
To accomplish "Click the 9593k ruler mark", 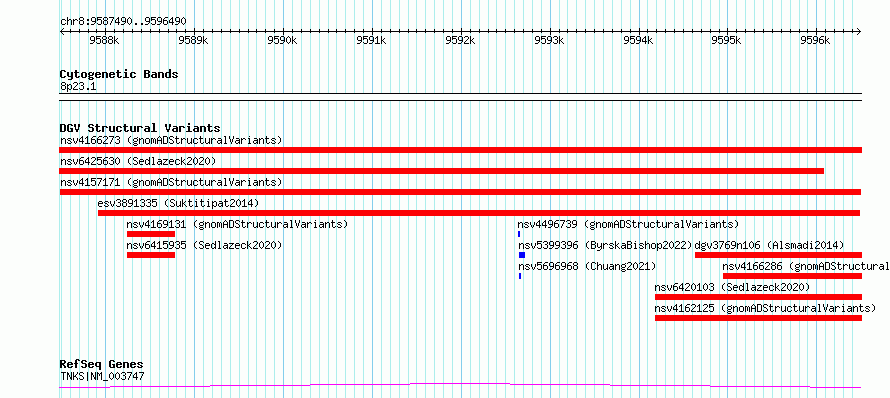I will point(550,41).
